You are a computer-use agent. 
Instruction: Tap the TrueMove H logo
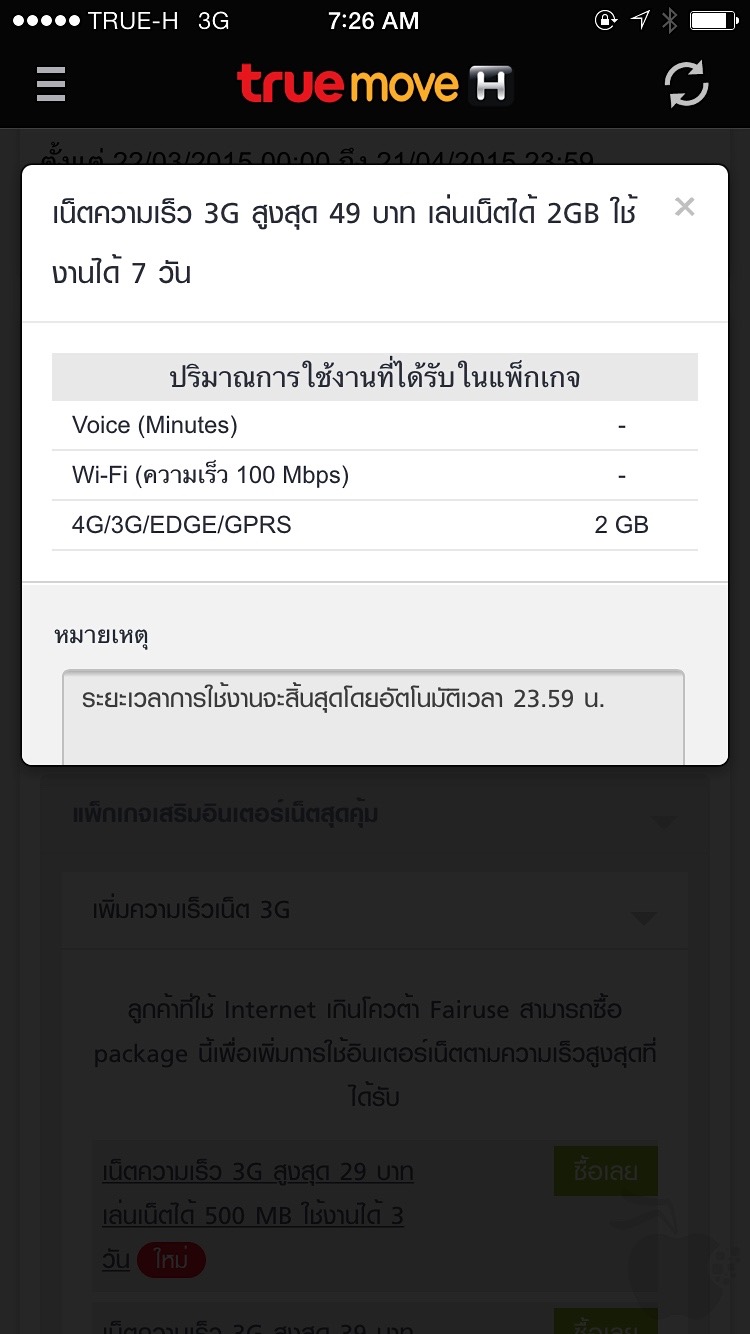(x=374, y=84)
